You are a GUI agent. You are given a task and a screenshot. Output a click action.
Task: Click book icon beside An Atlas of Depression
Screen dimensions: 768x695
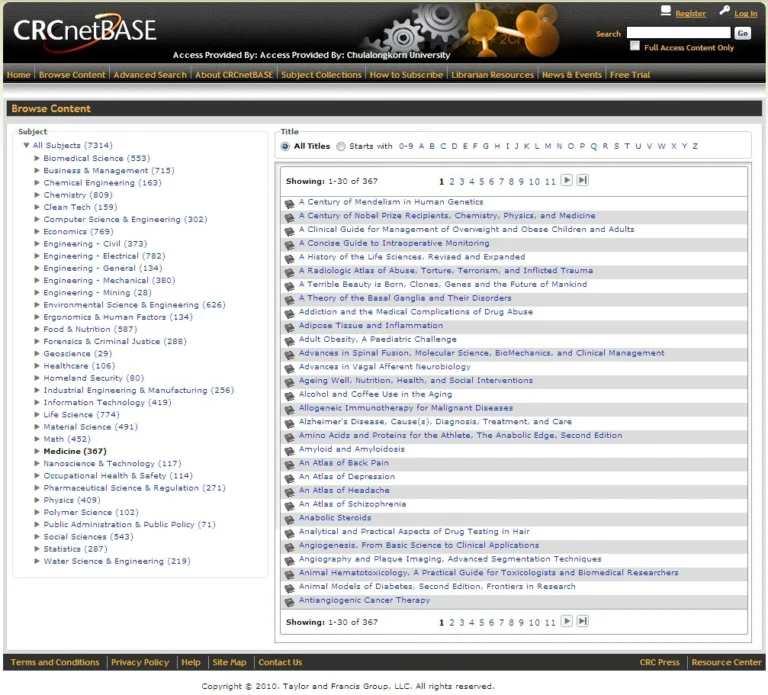(x=289, y=478)
